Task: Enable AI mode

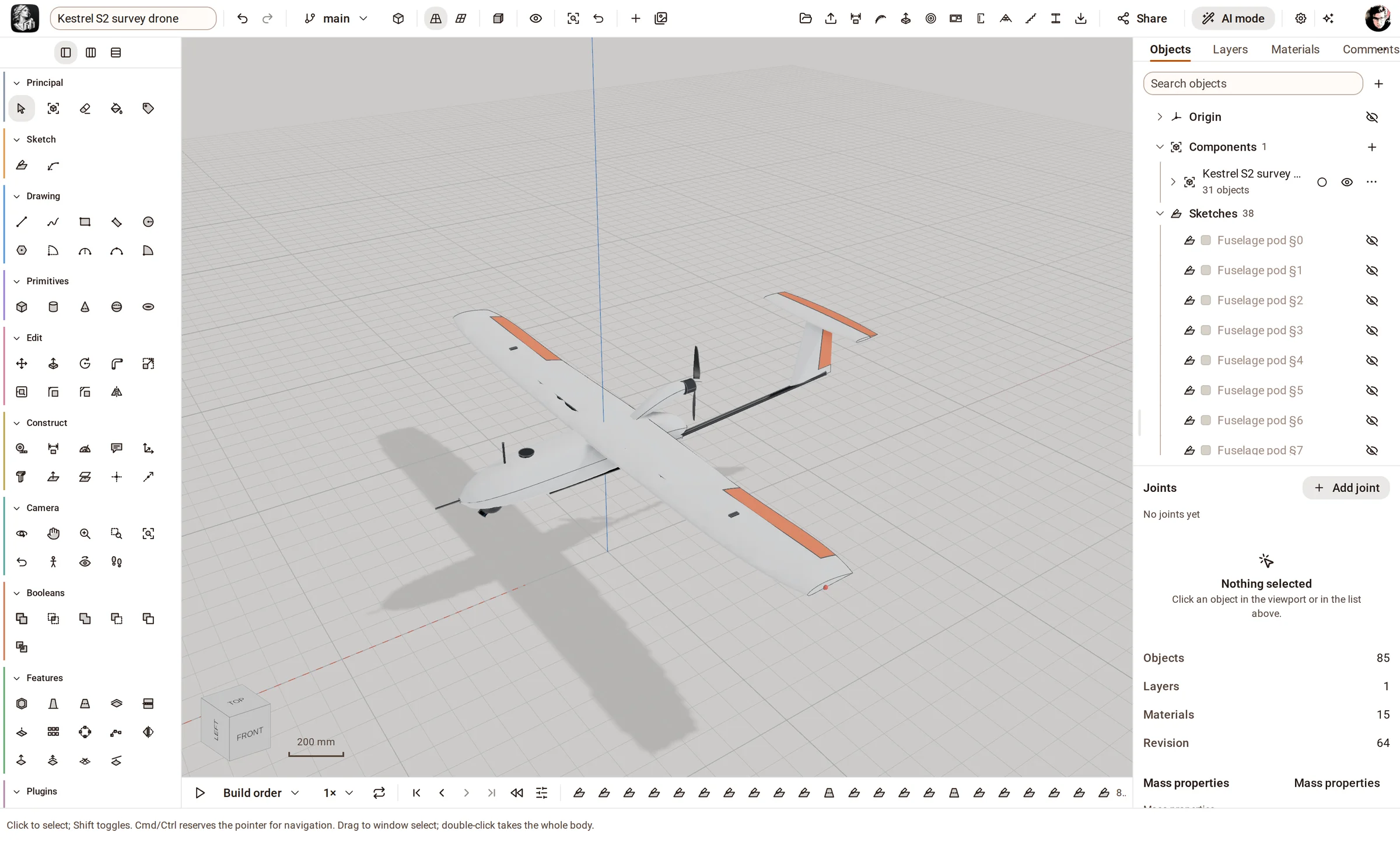Action: (1233, 19)
